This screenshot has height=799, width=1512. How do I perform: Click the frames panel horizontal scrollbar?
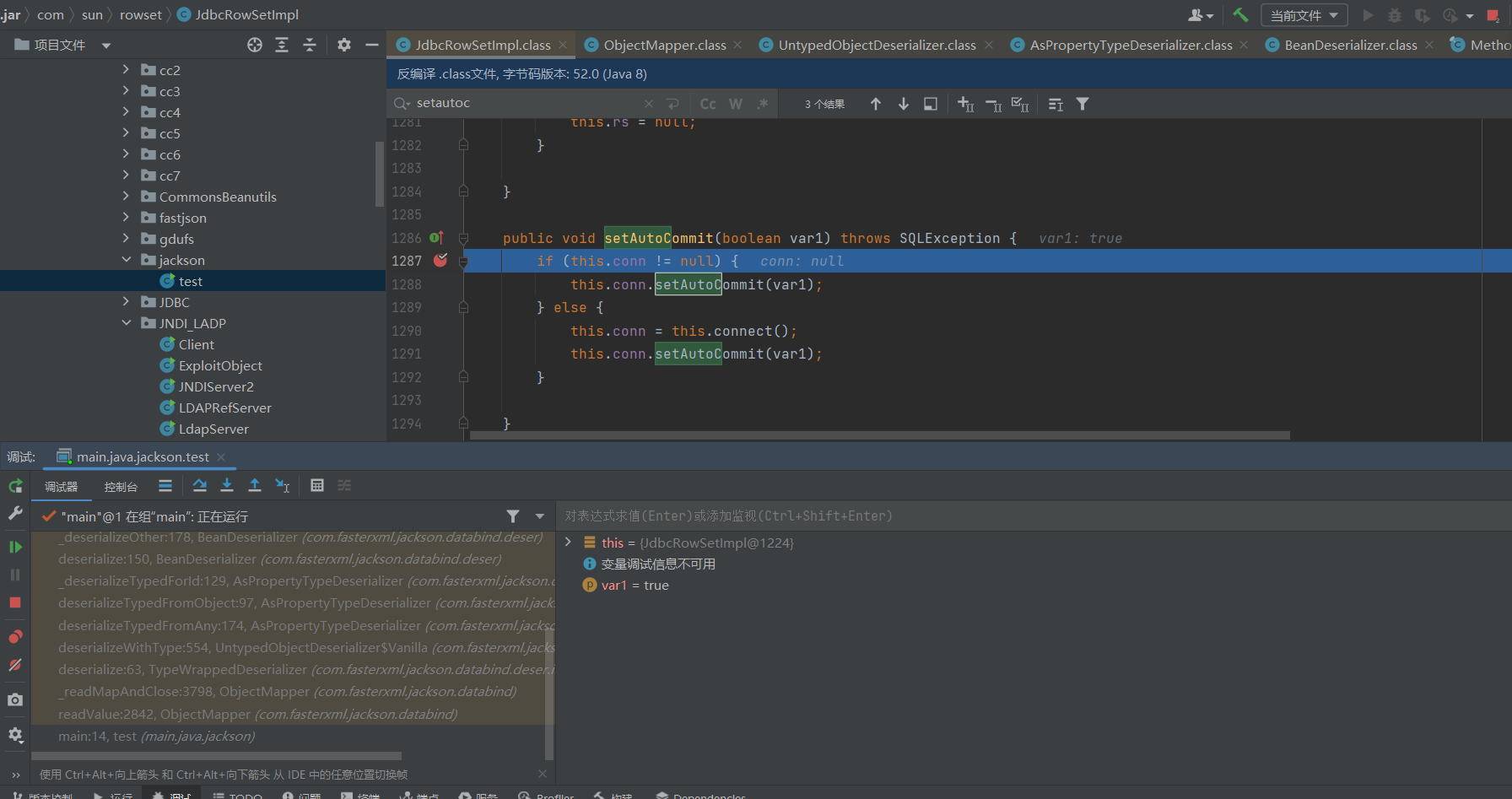pos(217,756)
